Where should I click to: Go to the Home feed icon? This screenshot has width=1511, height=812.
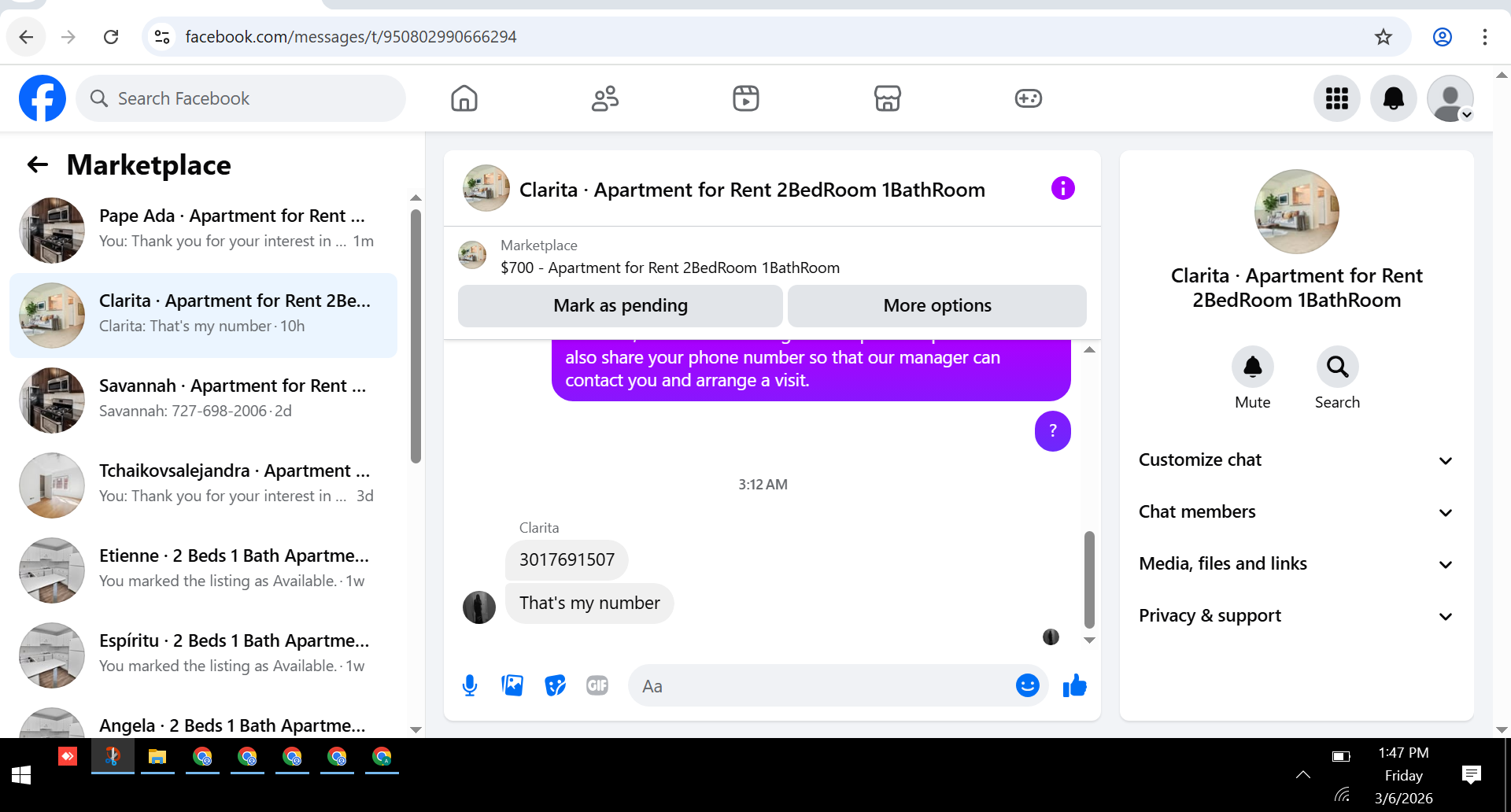pyautogui.click(x=464, y=98)
